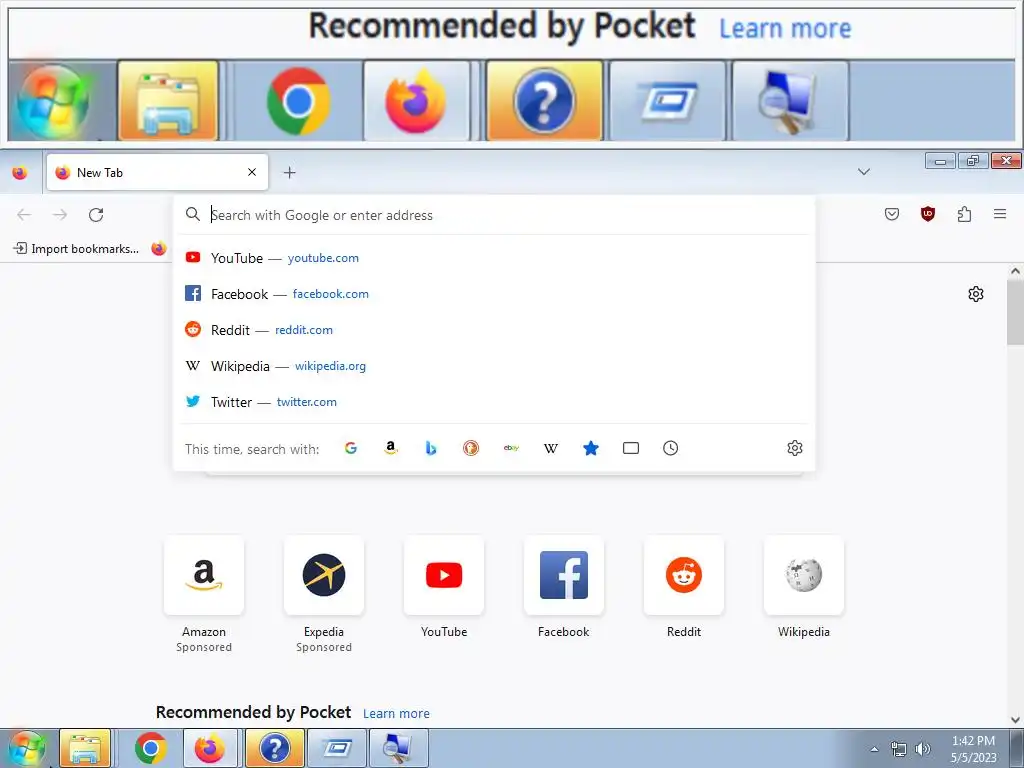Open the Extensions puzzle-piece menu
This screenshot has width=1024, height=768.
(x=964, y=214)
